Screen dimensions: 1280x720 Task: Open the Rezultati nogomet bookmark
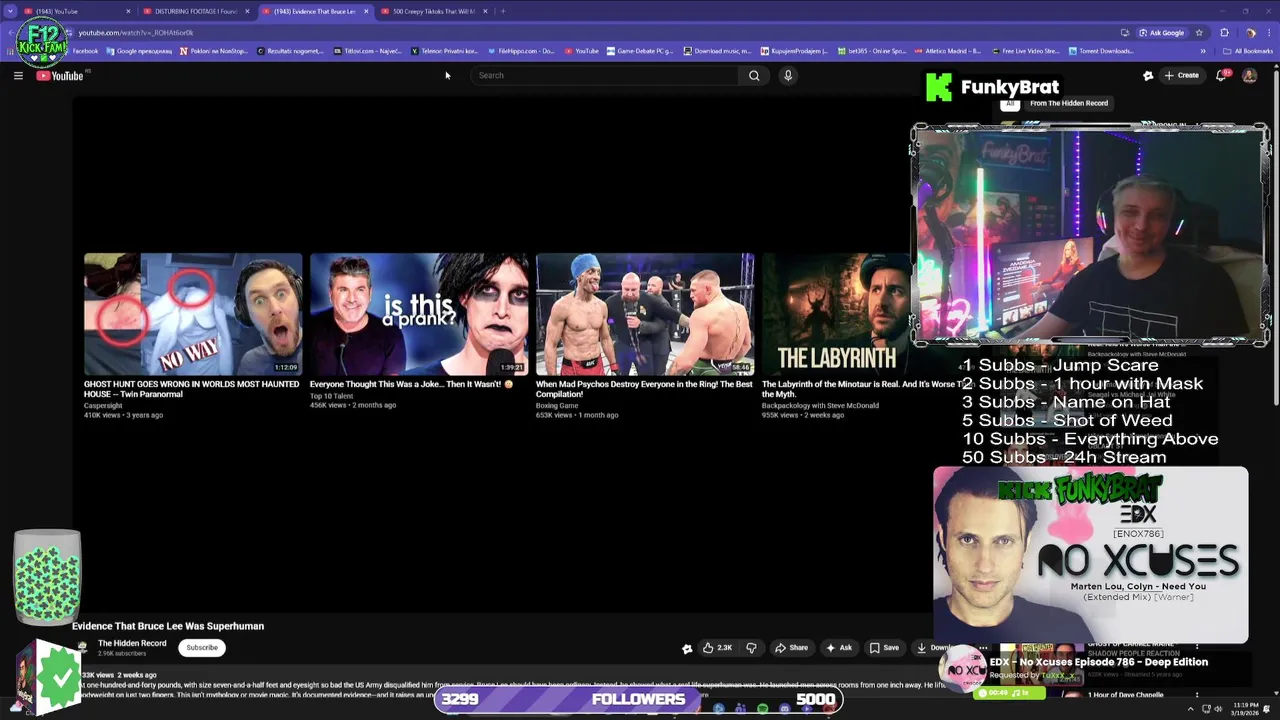tap(290, 51)
